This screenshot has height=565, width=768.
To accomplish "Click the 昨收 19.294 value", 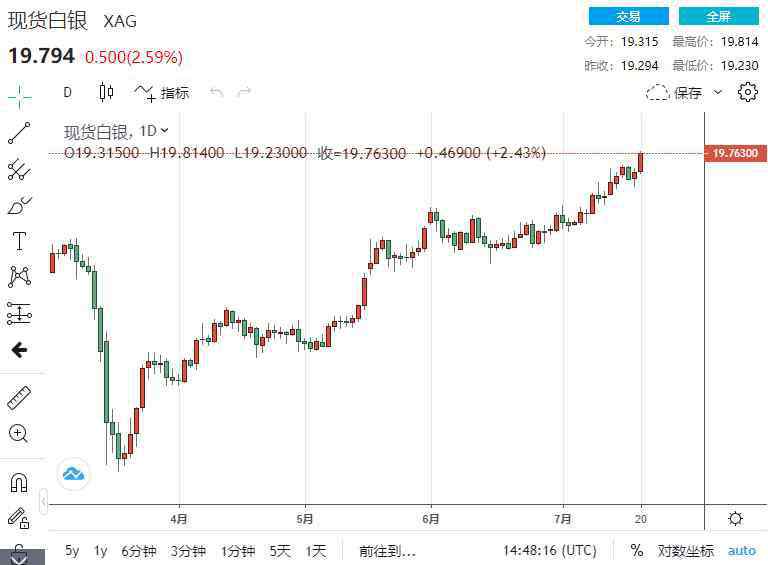I will click(640, 65).
